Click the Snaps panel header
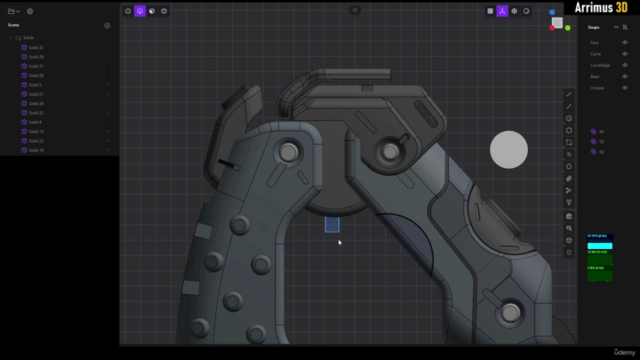 [593, 27]
